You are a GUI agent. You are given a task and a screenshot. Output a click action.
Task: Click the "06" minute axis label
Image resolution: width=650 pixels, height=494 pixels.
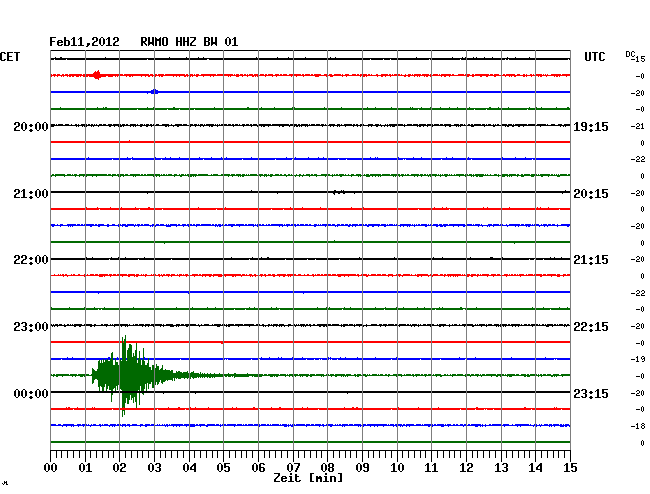[258, 467]
